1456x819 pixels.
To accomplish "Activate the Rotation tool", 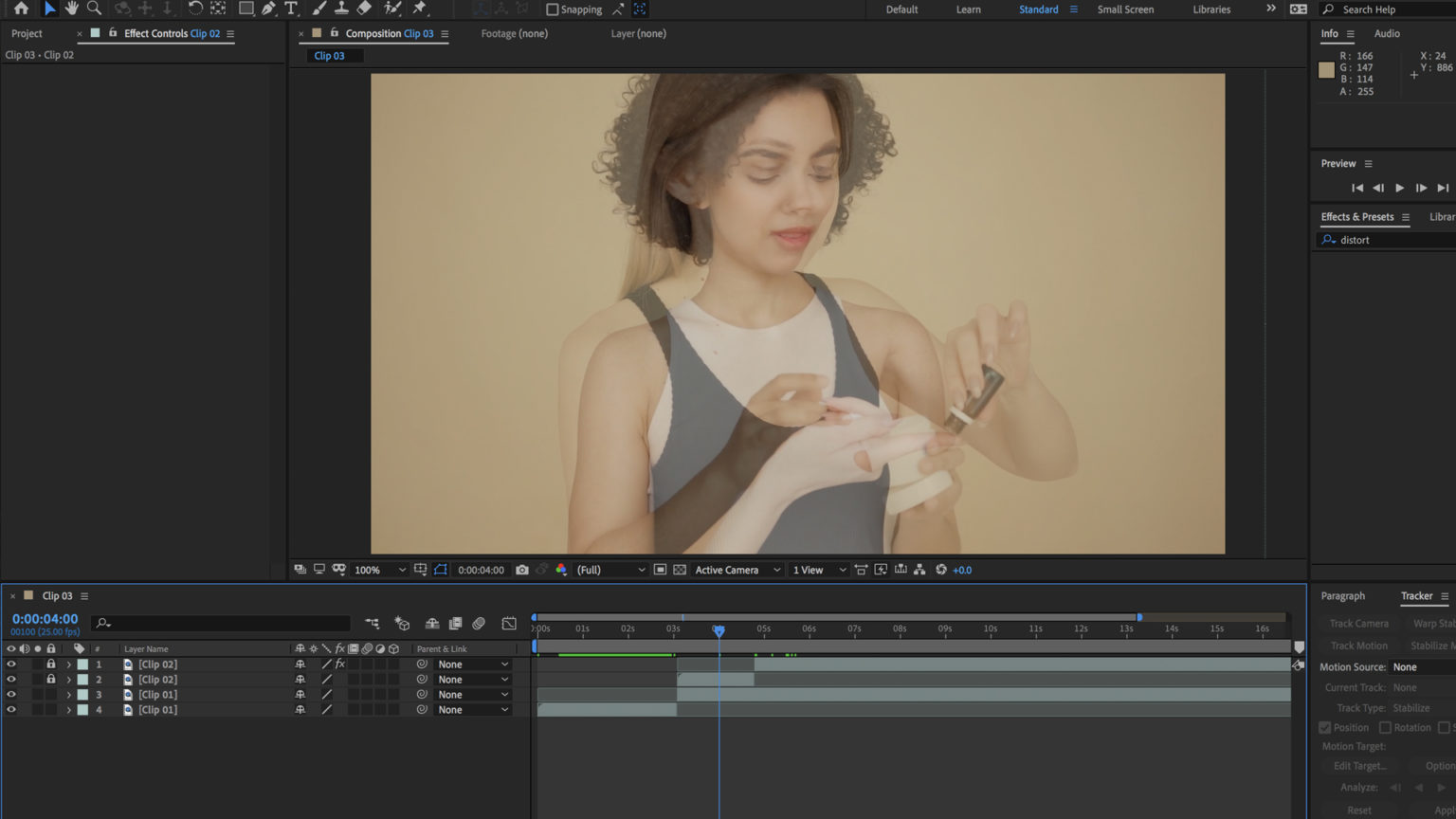I will click(197, 9).
